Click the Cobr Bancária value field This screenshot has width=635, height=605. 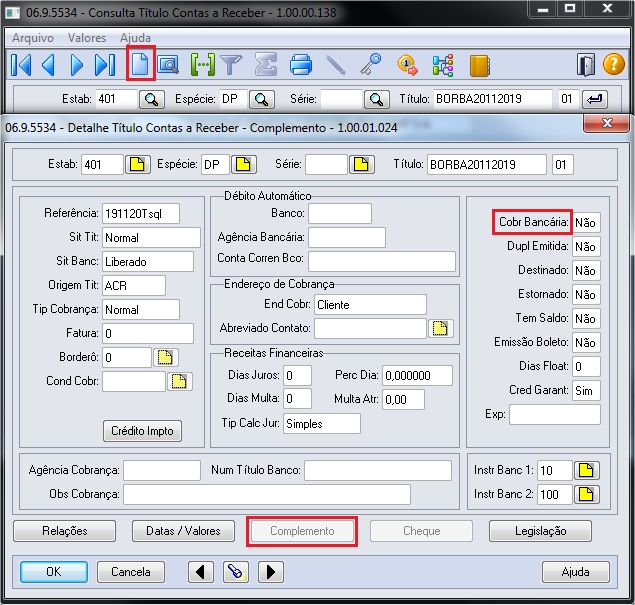(x=586, y=223)
